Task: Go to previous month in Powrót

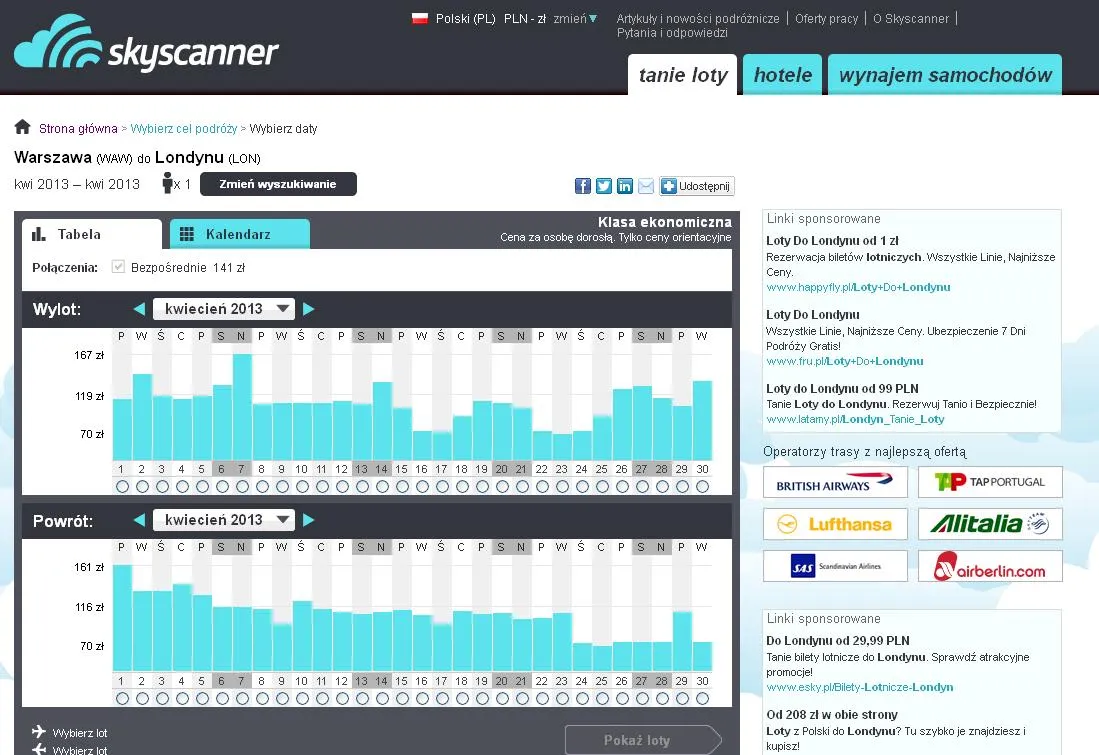Action: (x=139, y=519)
